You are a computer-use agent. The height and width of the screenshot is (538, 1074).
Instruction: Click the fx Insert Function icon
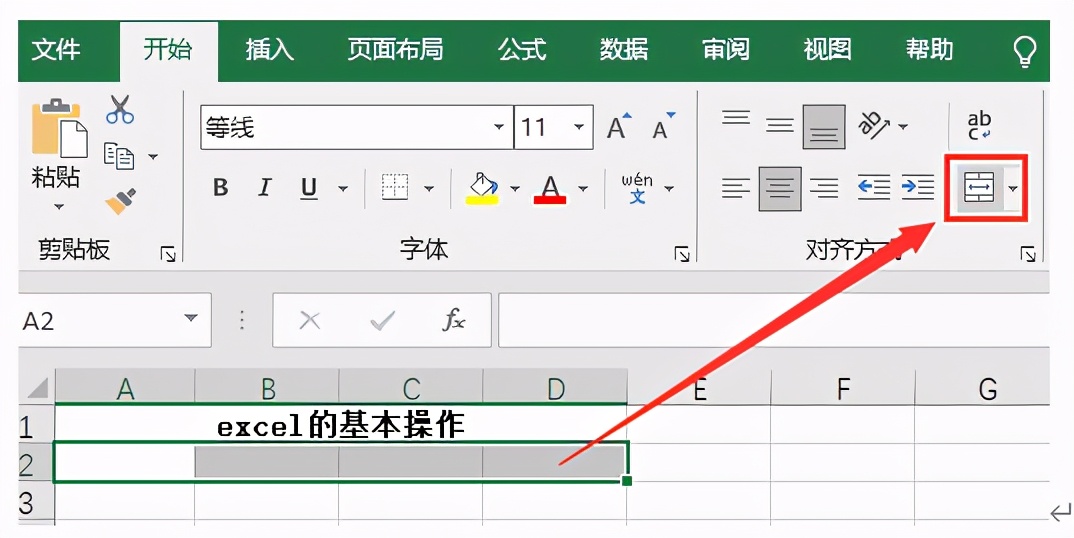(x=453, y=320)
